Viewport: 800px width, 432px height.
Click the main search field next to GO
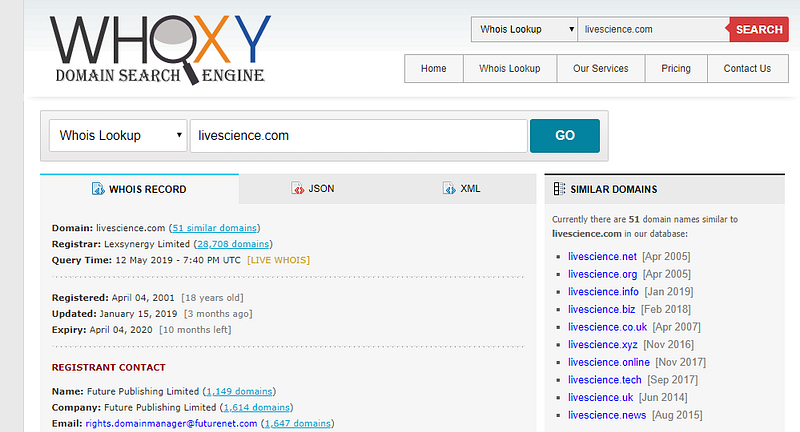click(x=359, y=136)
